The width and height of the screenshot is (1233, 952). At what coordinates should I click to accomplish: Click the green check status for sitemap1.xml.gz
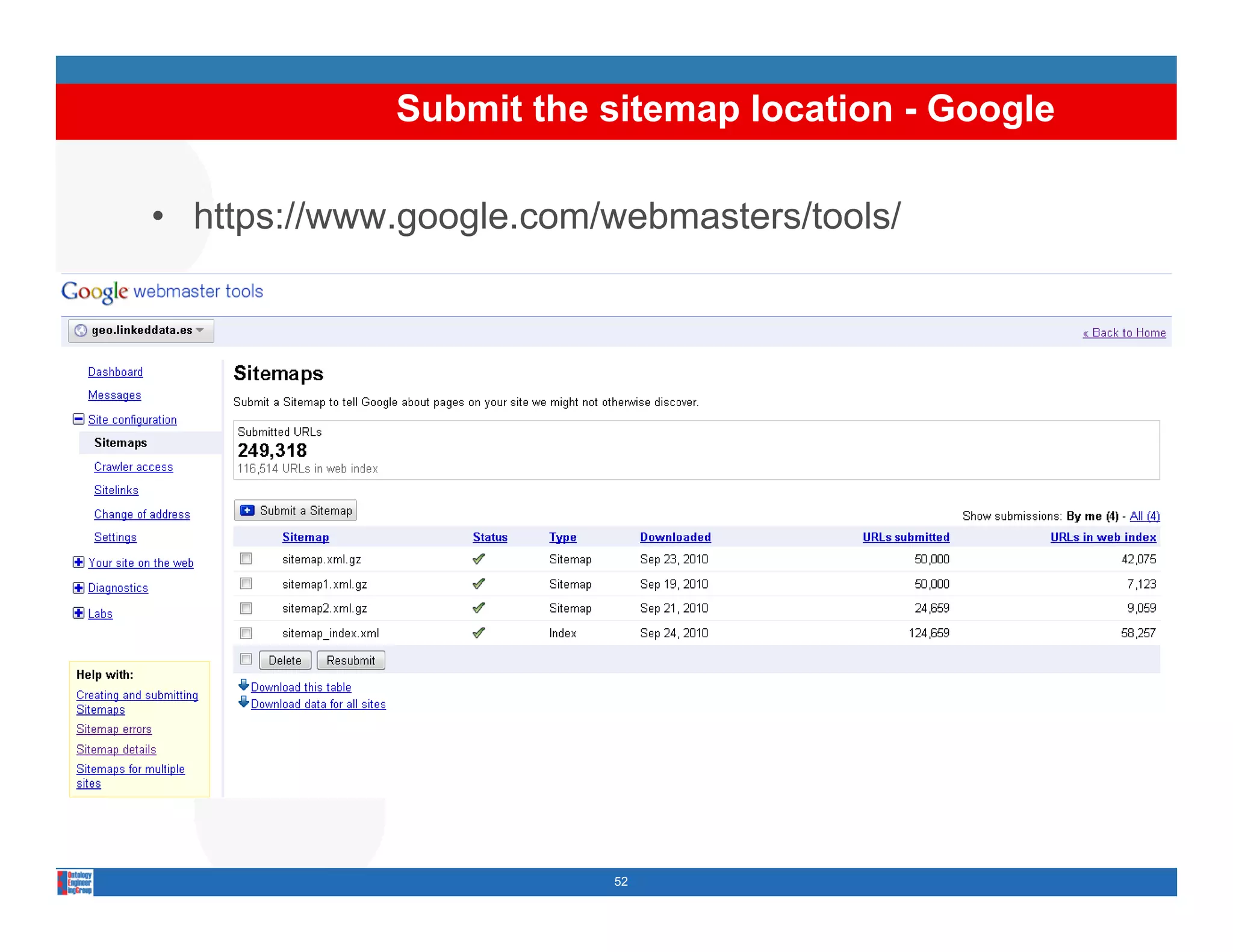(x=479, y=584)
